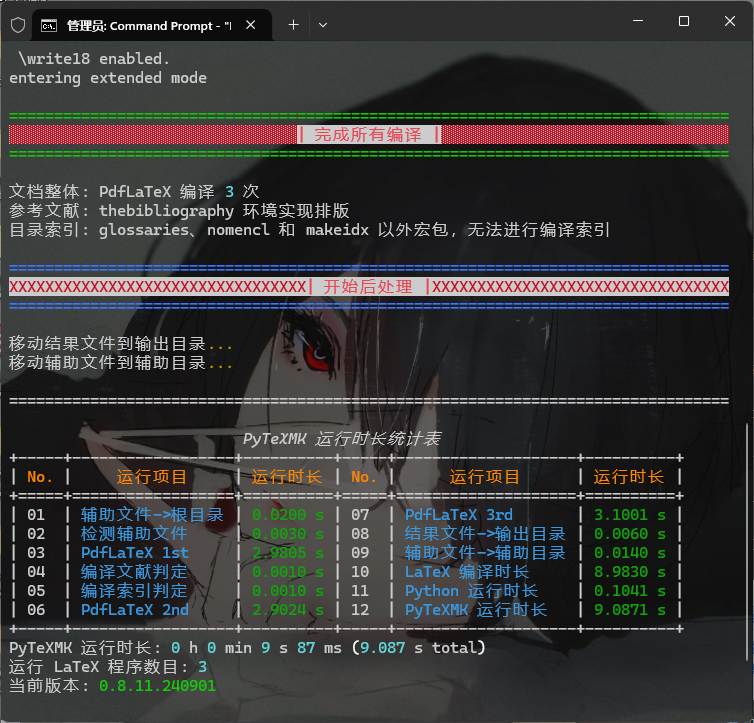The width and height of the screenshot is (754, 723).
Task: Click the '0.0060 s' duration value
Action: coord(630,534)
